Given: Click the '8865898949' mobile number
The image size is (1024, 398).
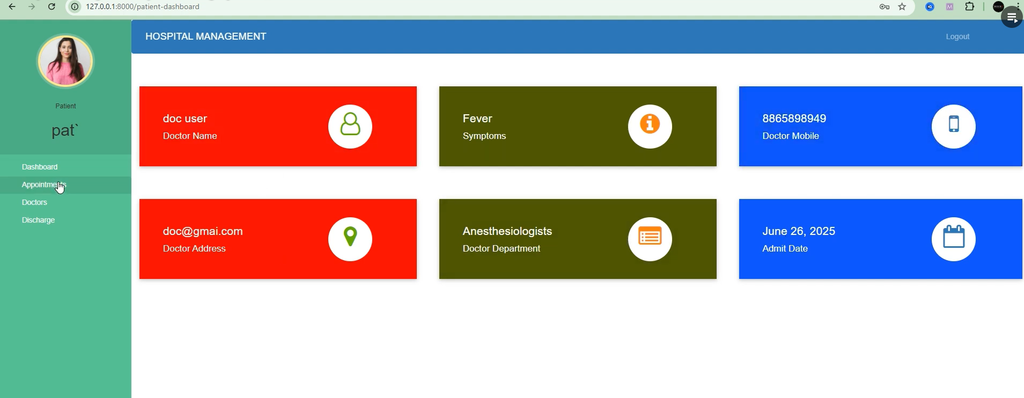Looking at the screenshot, I should point(794,118).
